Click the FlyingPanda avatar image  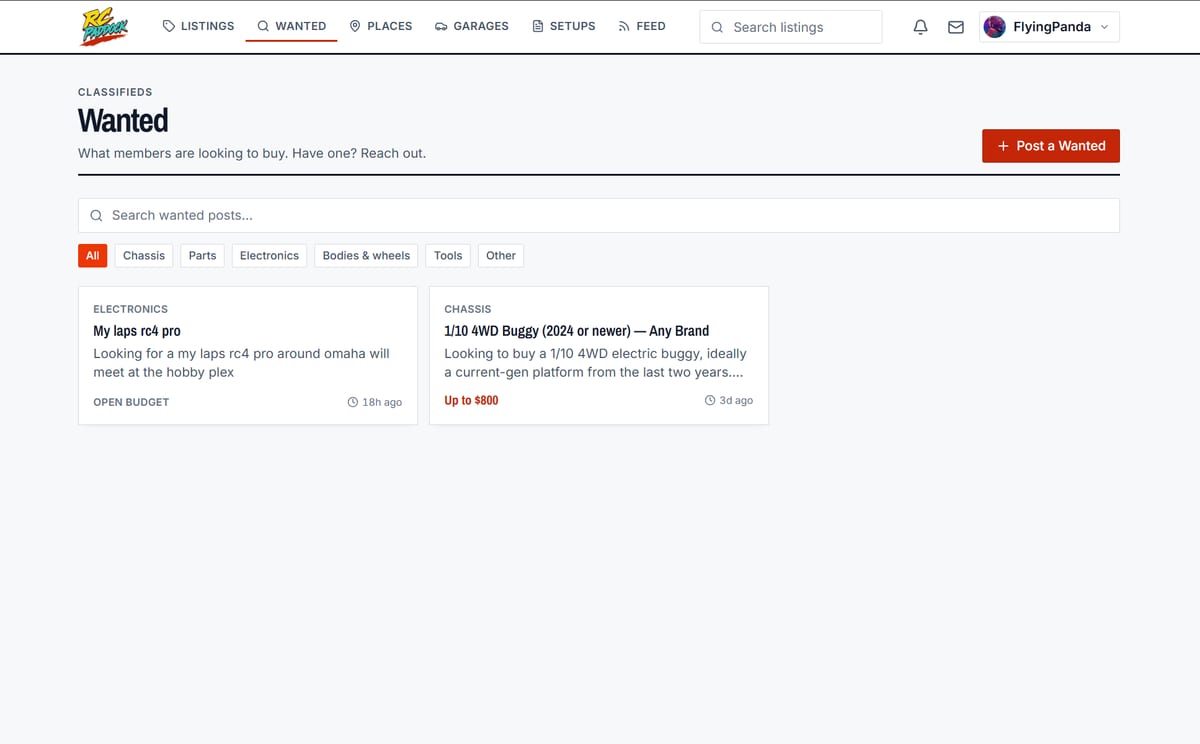[x=995, y=27]
